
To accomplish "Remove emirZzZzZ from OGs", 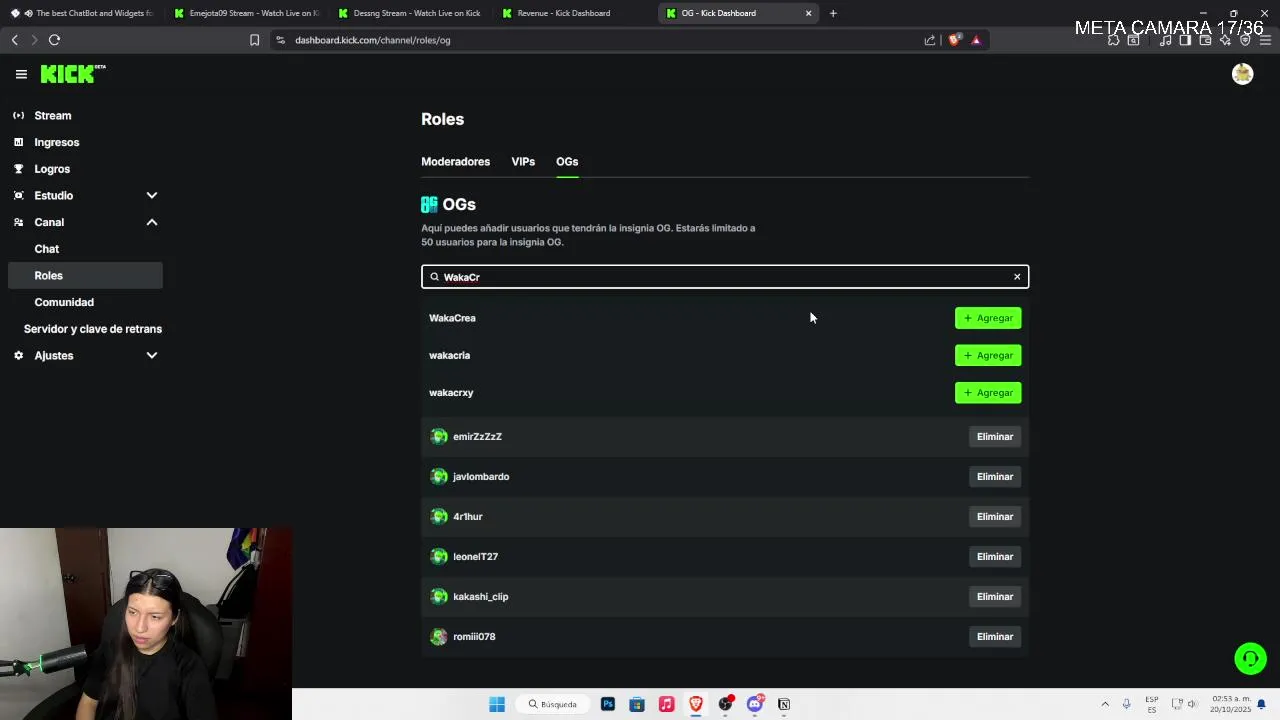I will pyautogui.click(x=995, y=437).
